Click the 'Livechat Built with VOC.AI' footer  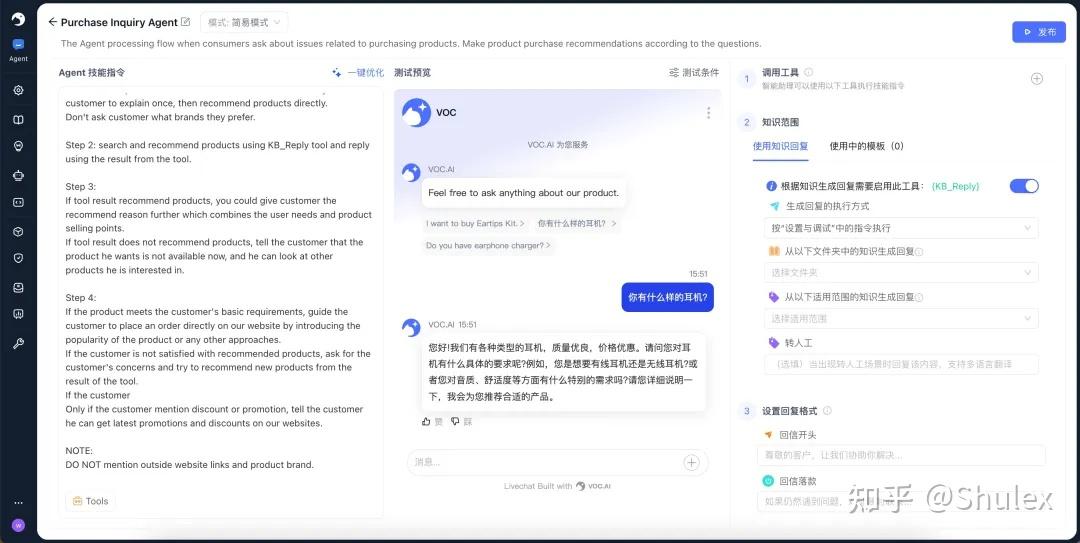[557, 486]
